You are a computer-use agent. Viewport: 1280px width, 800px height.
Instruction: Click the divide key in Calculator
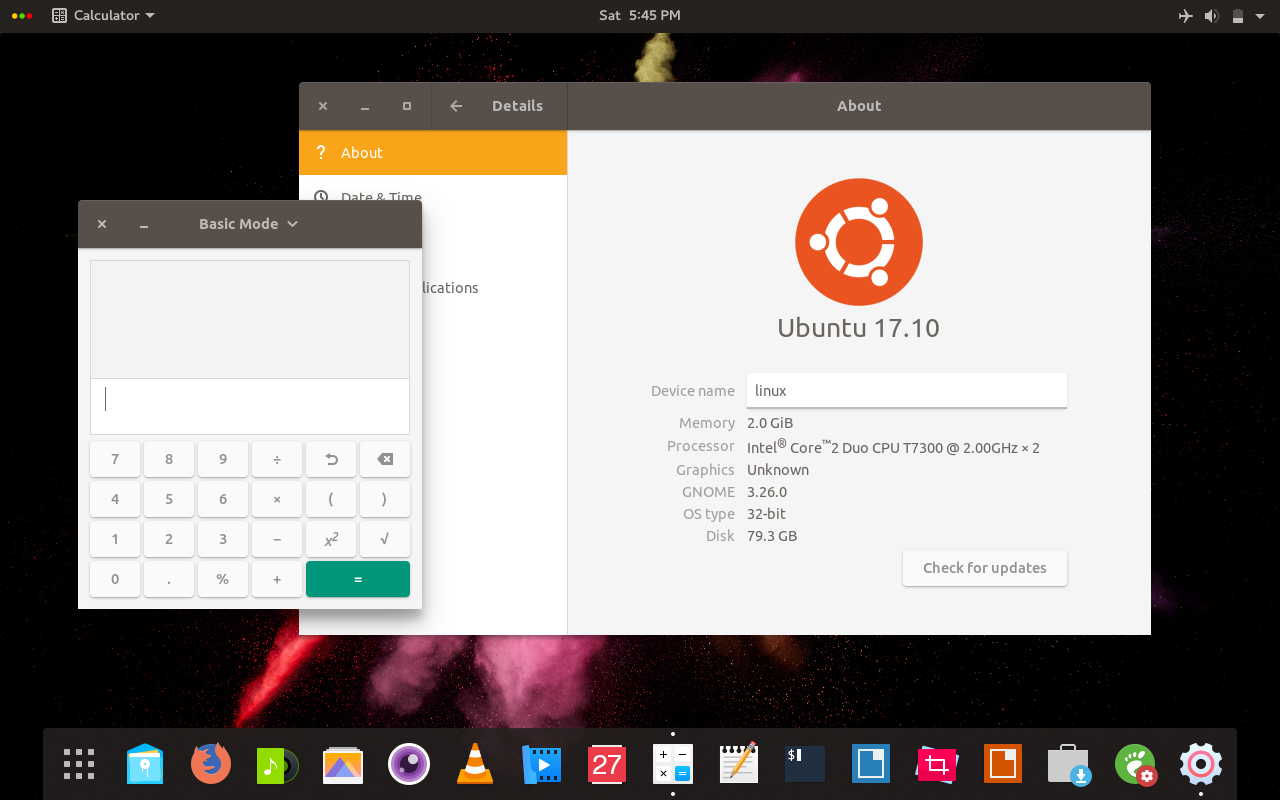point(277,459)
